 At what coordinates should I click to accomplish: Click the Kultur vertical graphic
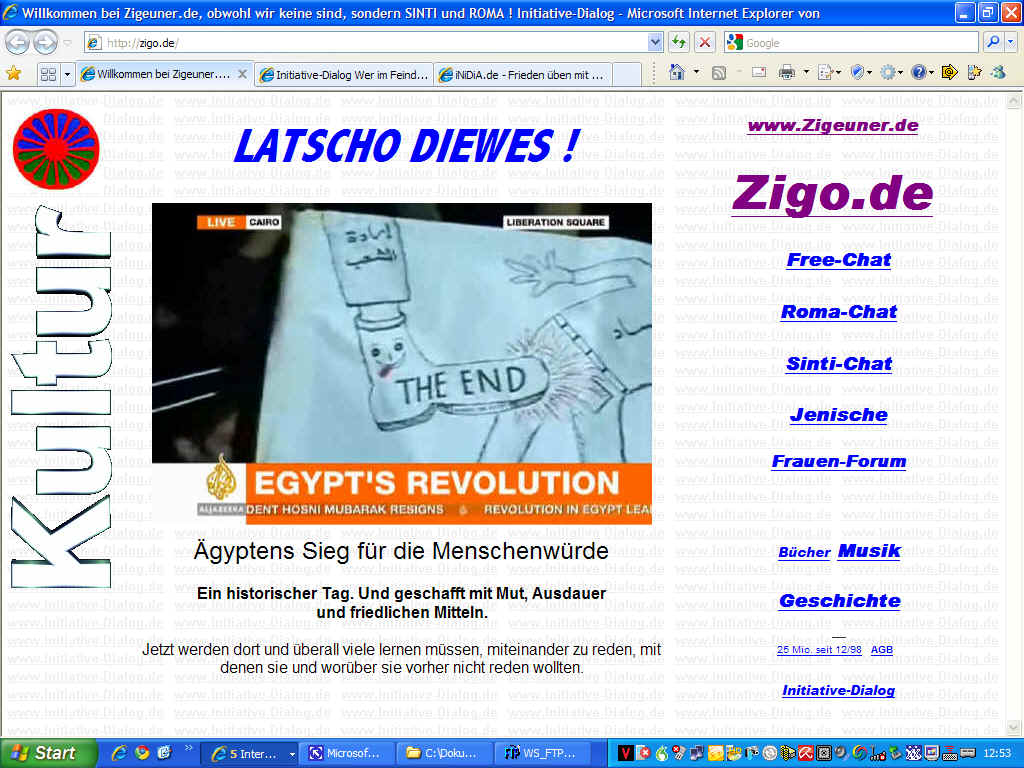point(61,396)
